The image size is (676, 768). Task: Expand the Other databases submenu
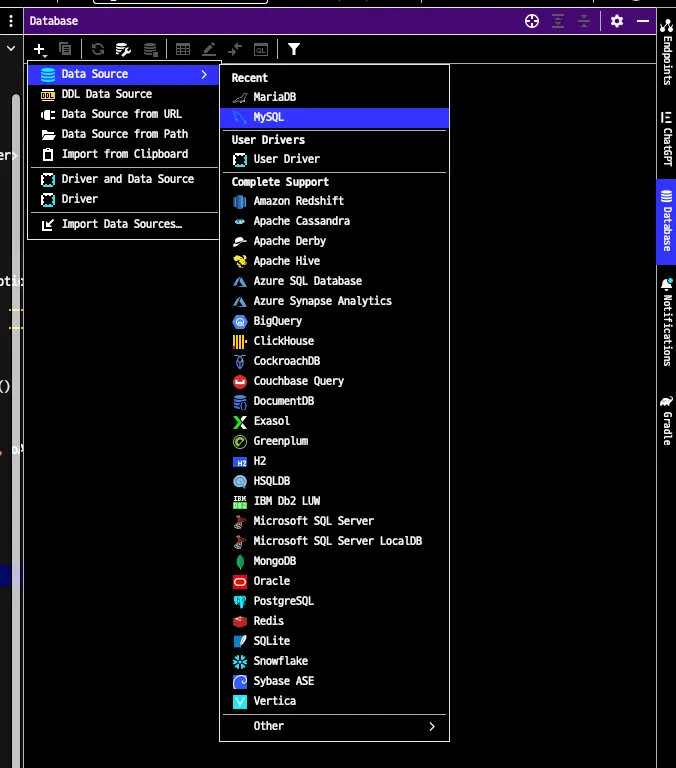334,726
